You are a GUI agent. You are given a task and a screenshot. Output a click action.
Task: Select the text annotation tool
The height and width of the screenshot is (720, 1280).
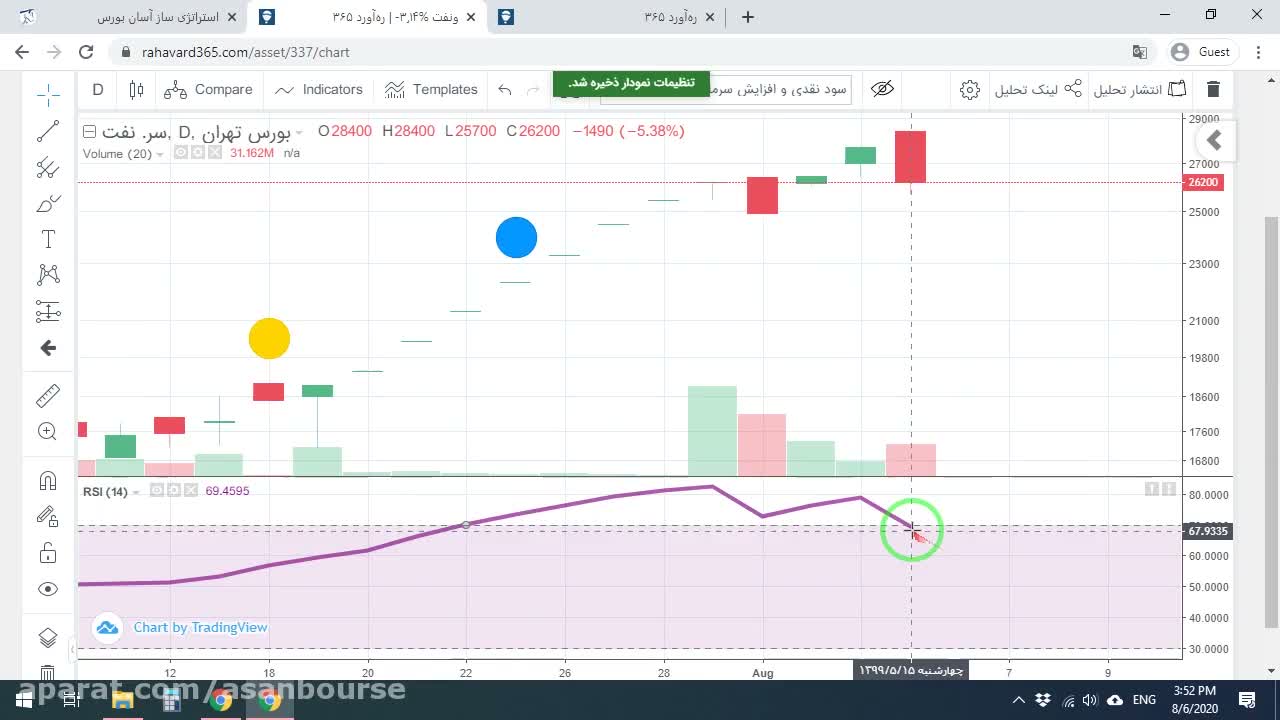[48, 239]
